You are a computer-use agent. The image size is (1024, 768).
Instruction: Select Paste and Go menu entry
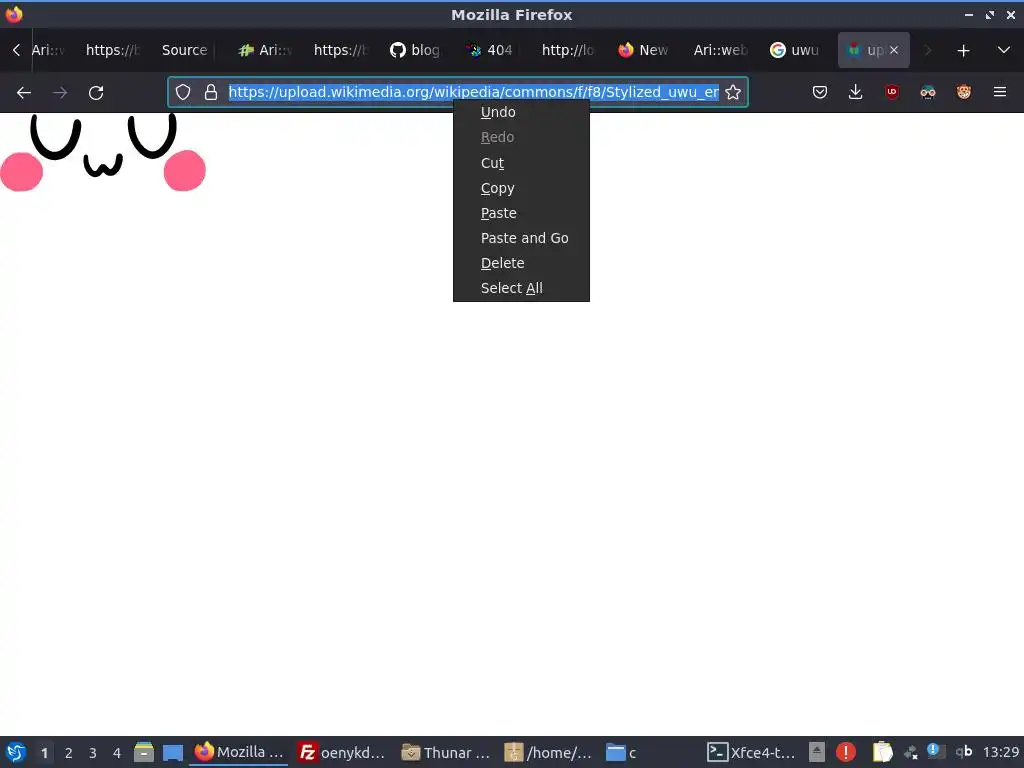point(521,238)
